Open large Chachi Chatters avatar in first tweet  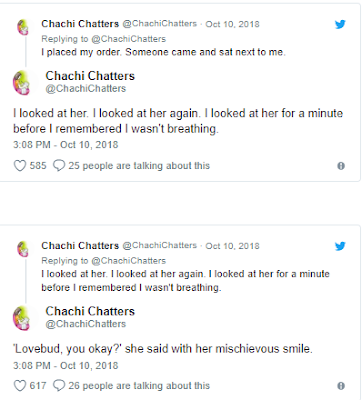[22, 83]
